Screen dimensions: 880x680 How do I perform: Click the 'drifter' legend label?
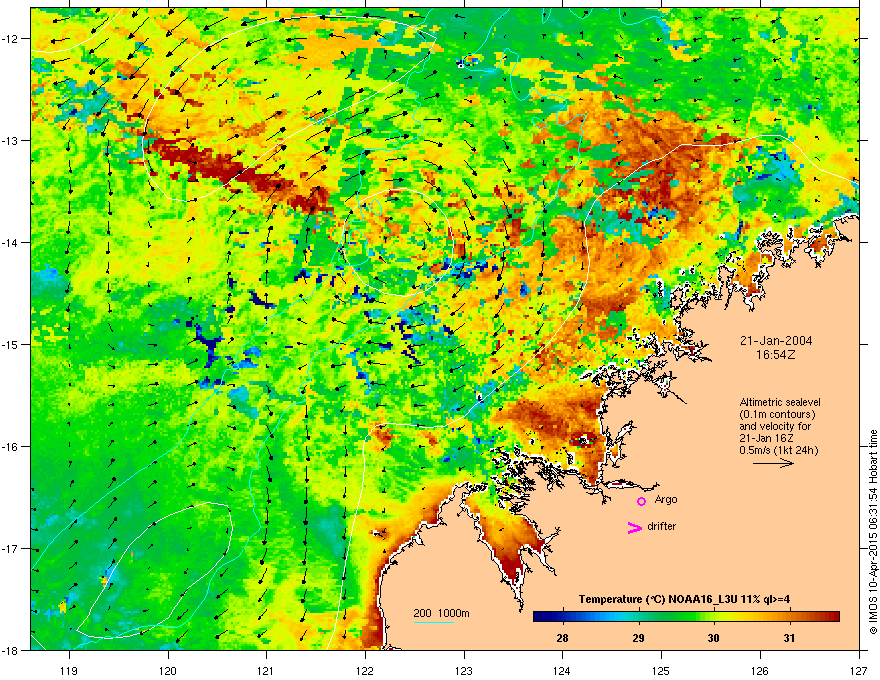pyautogui.click(x=662, y=526)
